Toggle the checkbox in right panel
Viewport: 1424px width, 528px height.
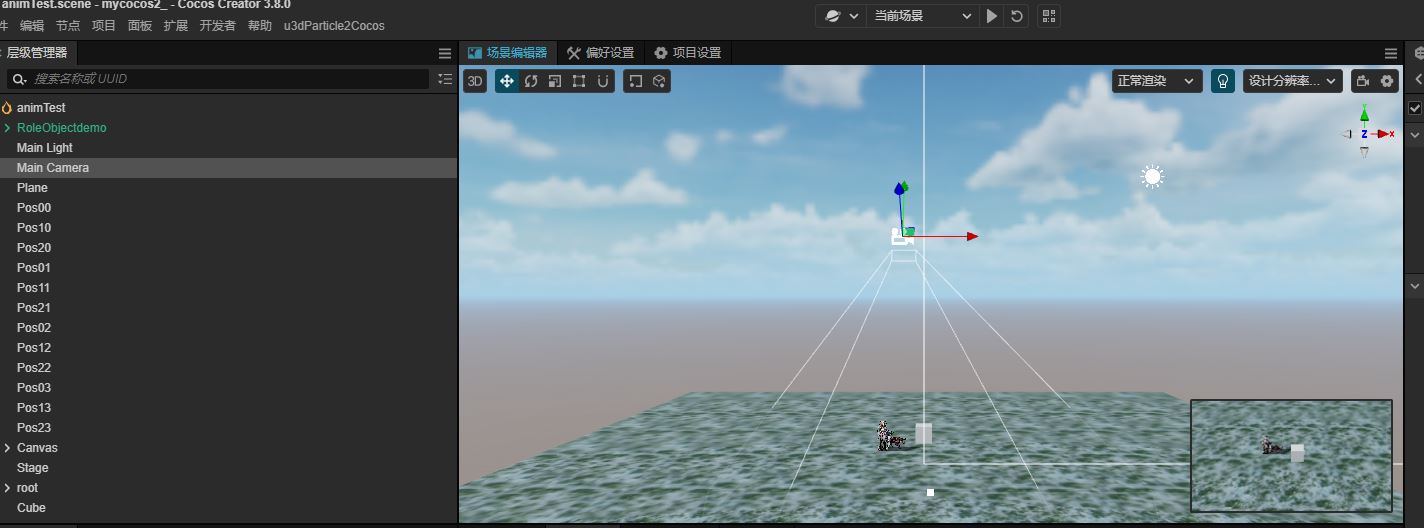[x=1415, y=108]
